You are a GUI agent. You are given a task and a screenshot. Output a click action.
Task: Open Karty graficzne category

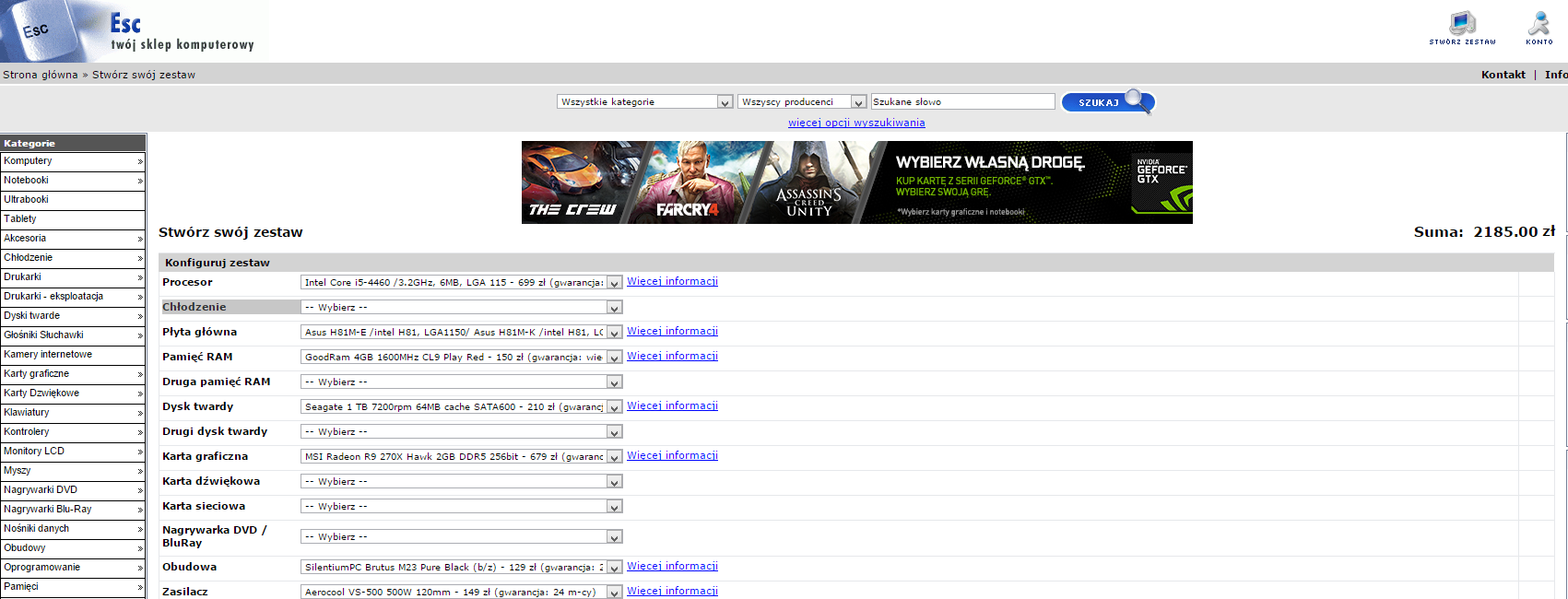click(x=73, y=374)
